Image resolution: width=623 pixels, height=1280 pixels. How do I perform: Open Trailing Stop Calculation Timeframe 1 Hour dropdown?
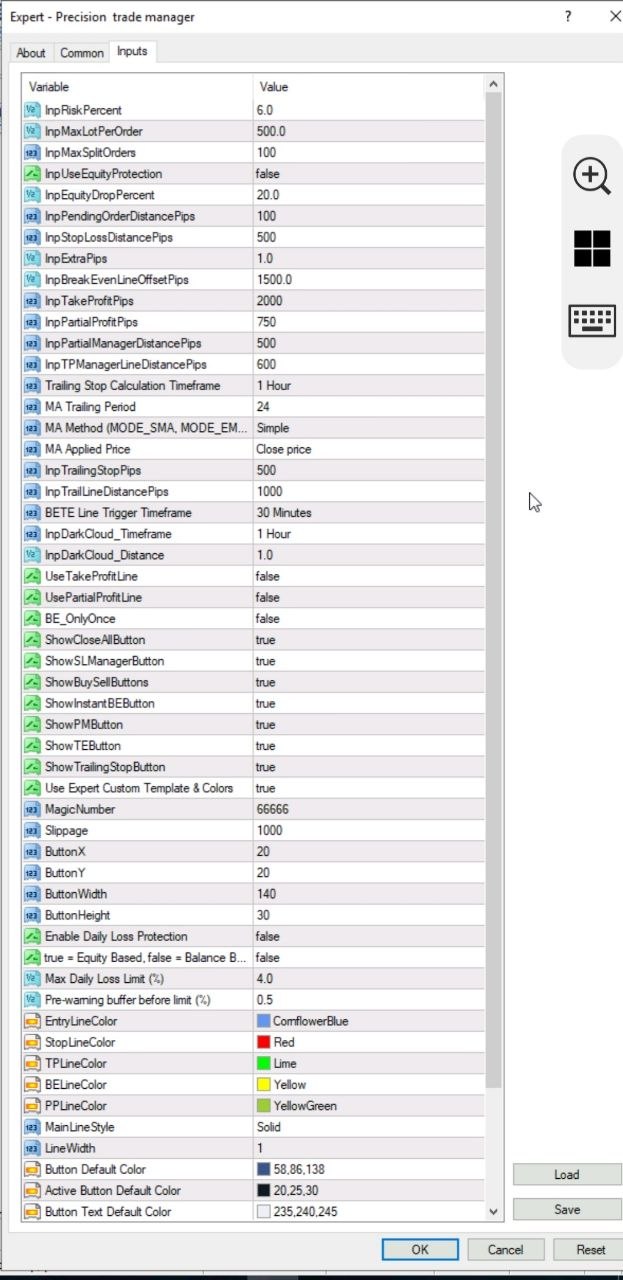click(x=368, y=385)
